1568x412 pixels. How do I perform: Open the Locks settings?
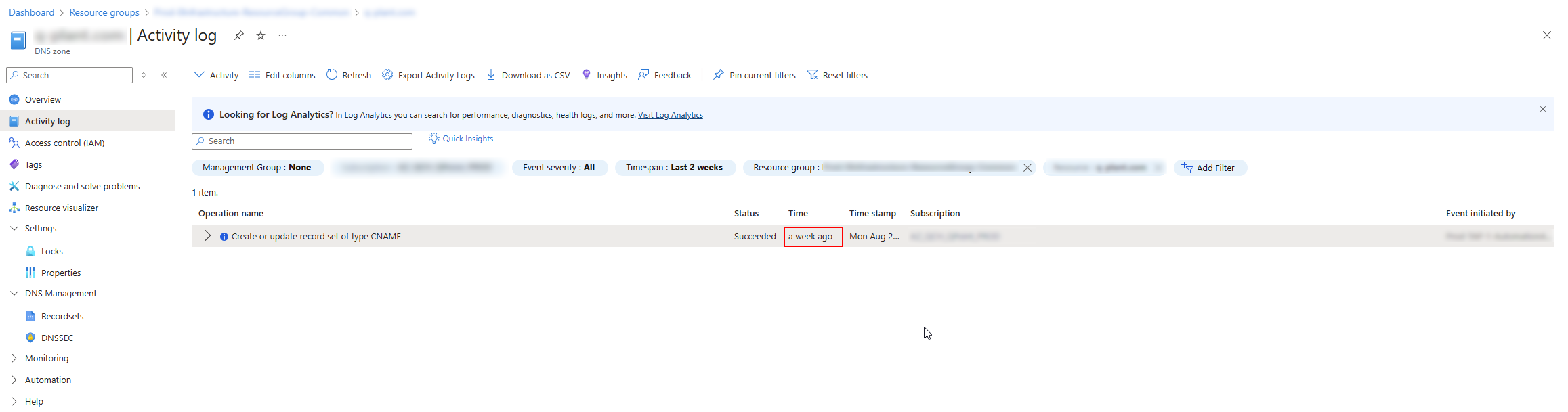51,251
